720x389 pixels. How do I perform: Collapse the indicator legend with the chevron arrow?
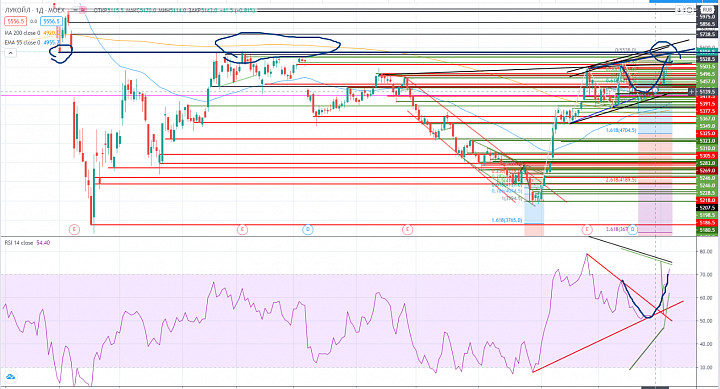tap(10, 53)
